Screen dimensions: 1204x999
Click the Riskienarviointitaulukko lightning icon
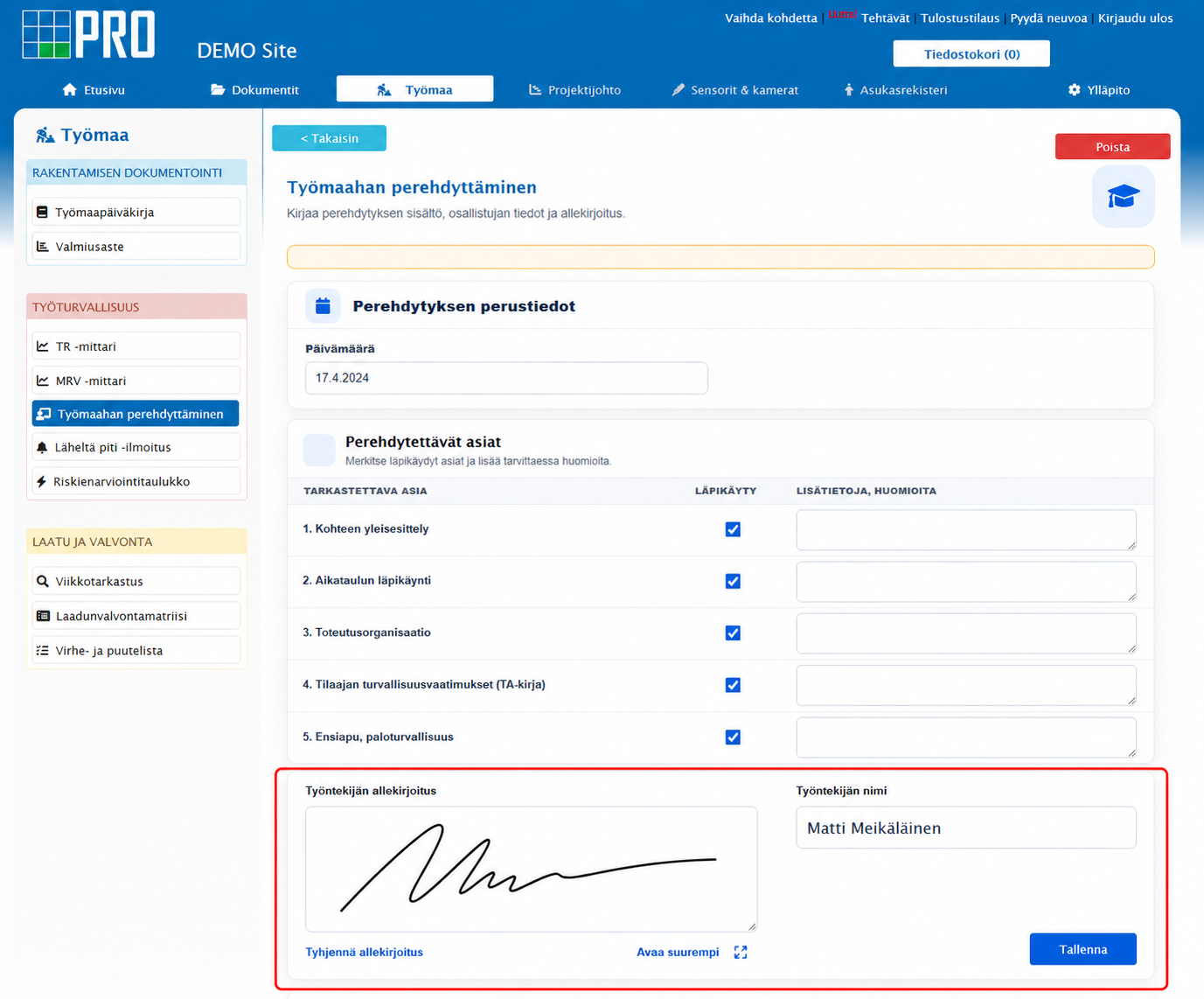click(x=41, y=481)
